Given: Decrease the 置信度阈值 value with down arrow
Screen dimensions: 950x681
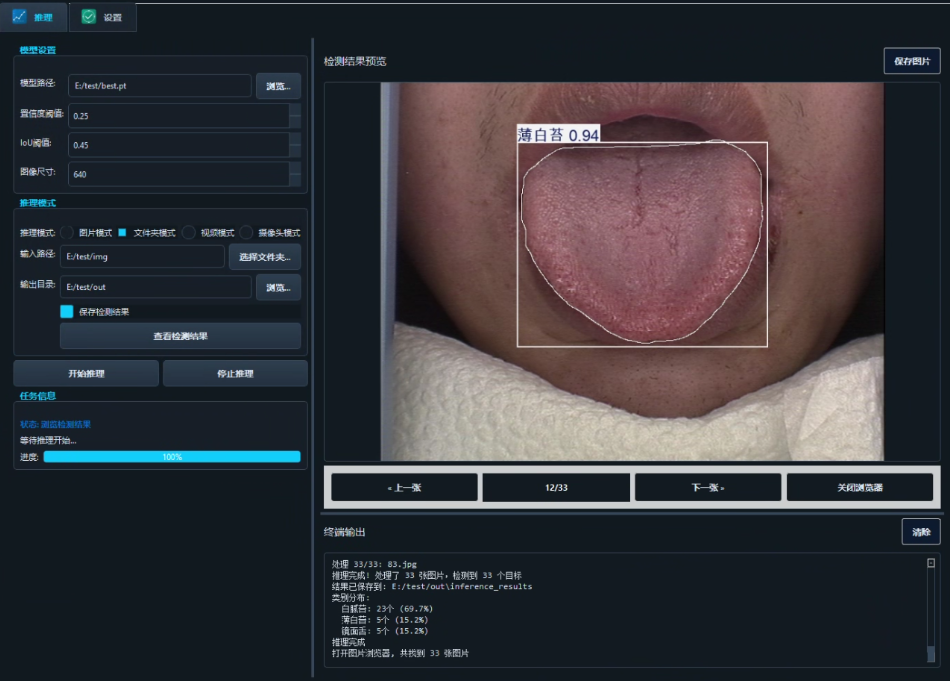Looking at the screenshot, I should coord(295,121).
